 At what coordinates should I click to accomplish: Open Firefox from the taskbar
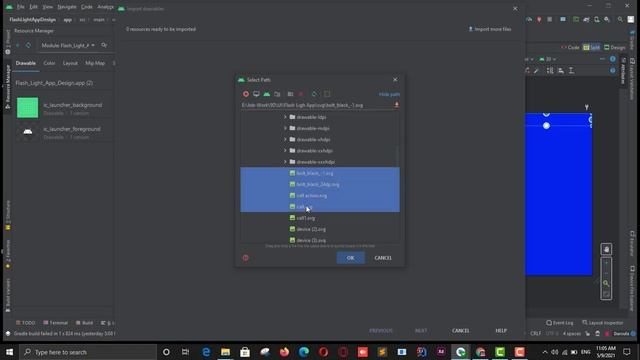point(284,352)
